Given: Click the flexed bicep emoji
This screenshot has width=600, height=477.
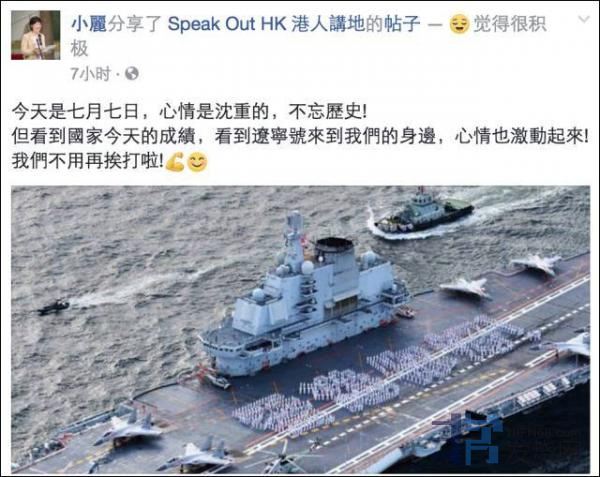Looking at the screenshot, I should pyautogui.click(x=176, y=162).
